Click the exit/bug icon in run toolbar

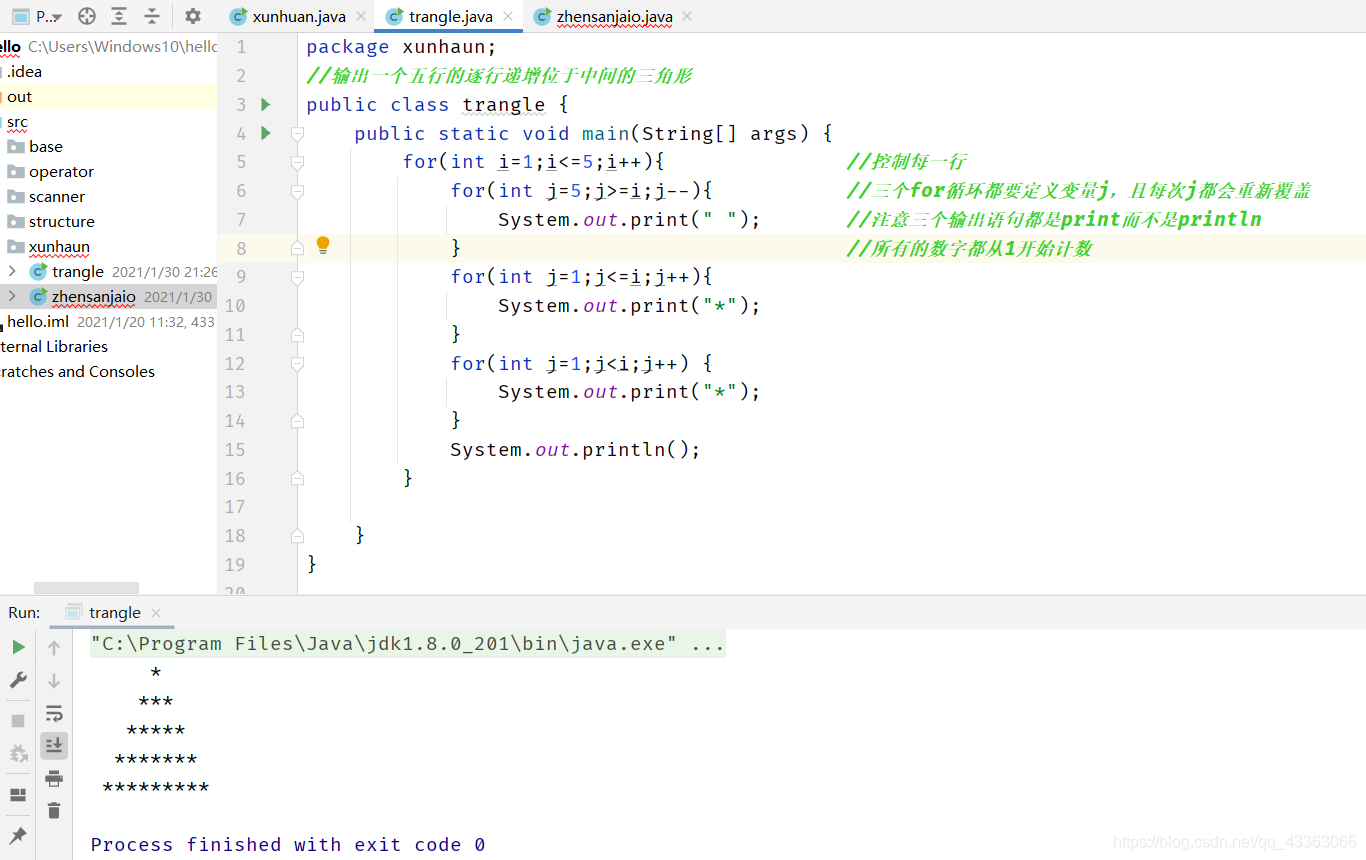click(x=18, y=753)
